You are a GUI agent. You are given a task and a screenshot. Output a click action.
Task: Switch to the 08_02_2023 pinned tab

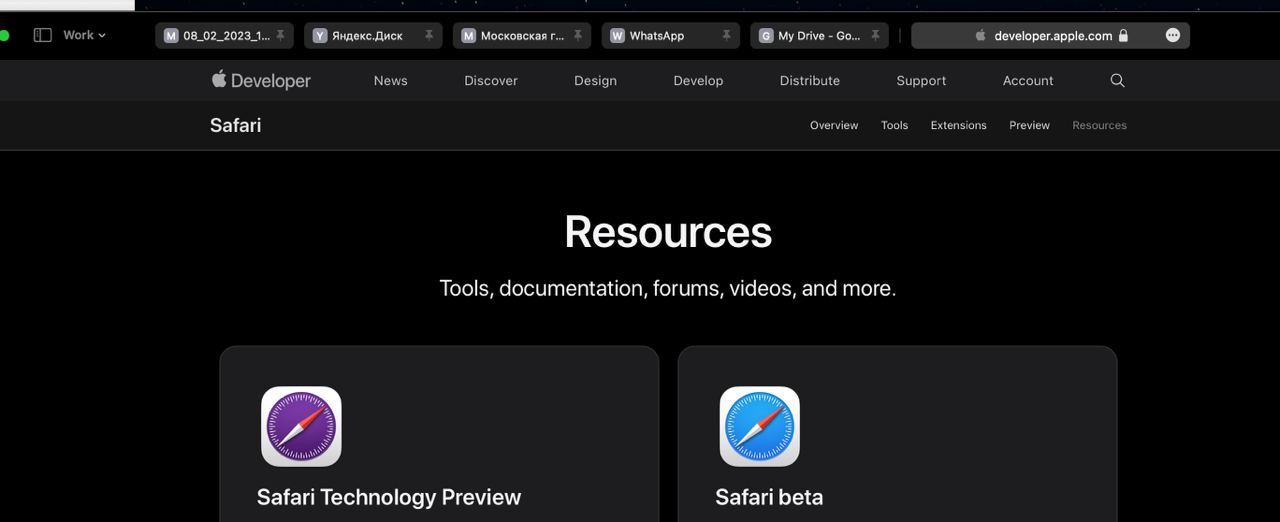click(x=224, y=36)
